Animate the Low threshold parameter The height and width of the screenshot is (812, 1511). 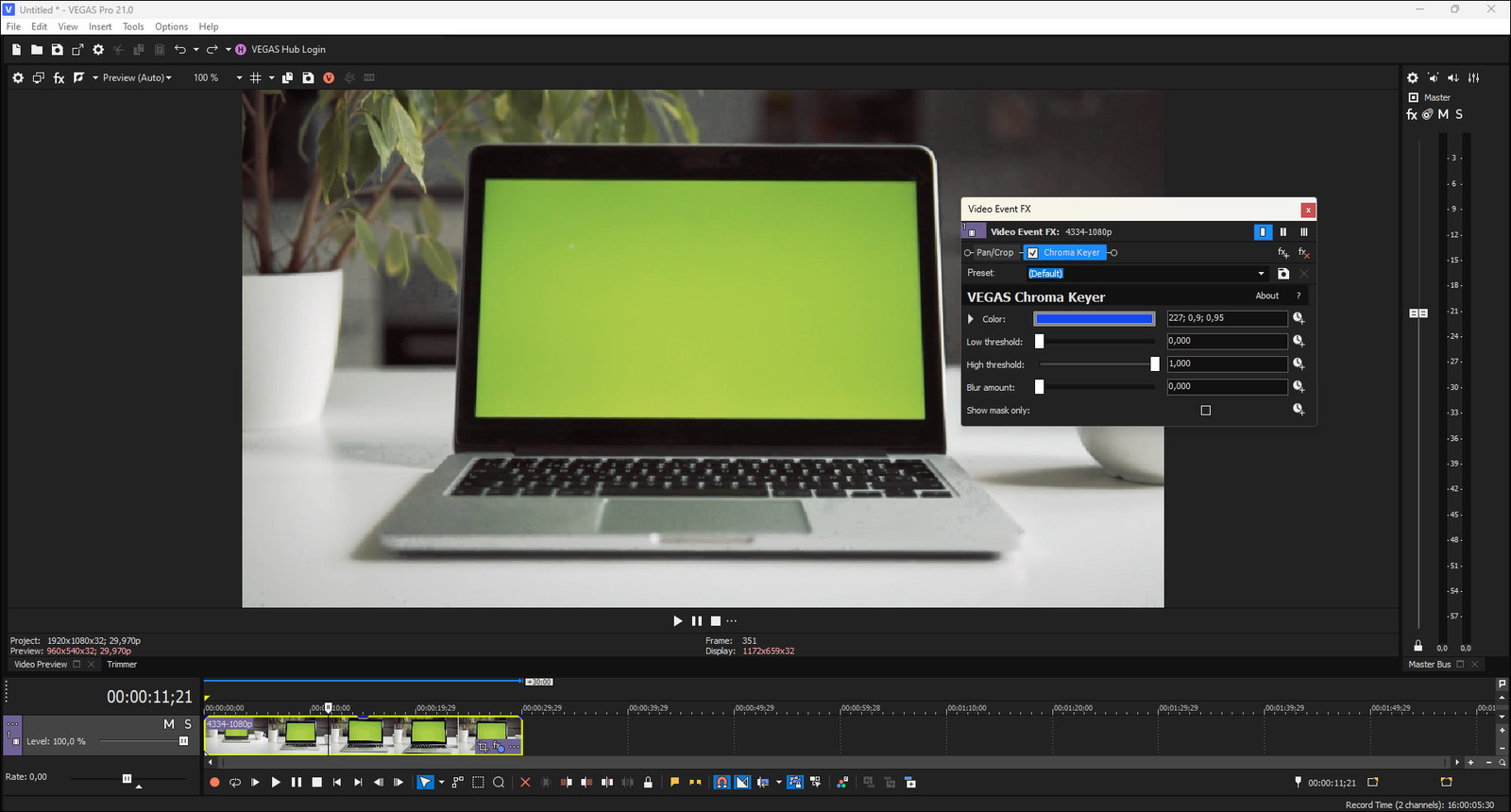point(1299,341)
